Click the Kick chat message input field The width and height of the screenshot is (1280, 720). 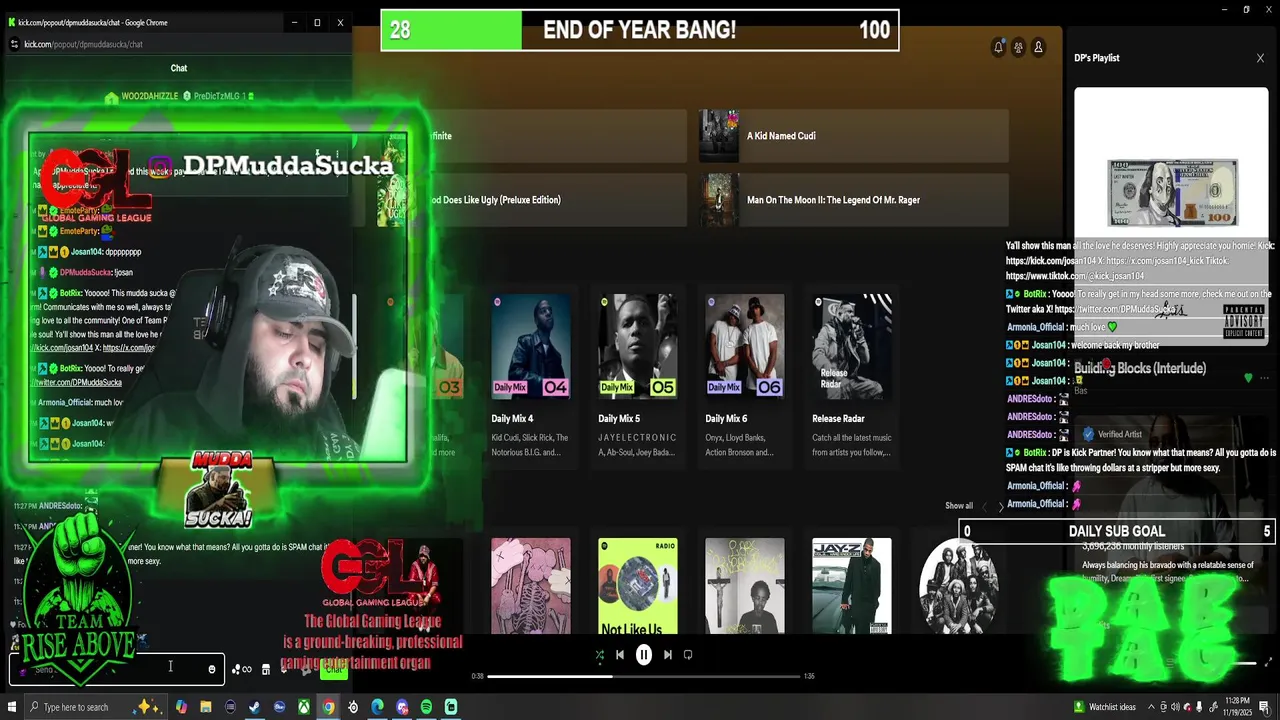click(117, 669)
